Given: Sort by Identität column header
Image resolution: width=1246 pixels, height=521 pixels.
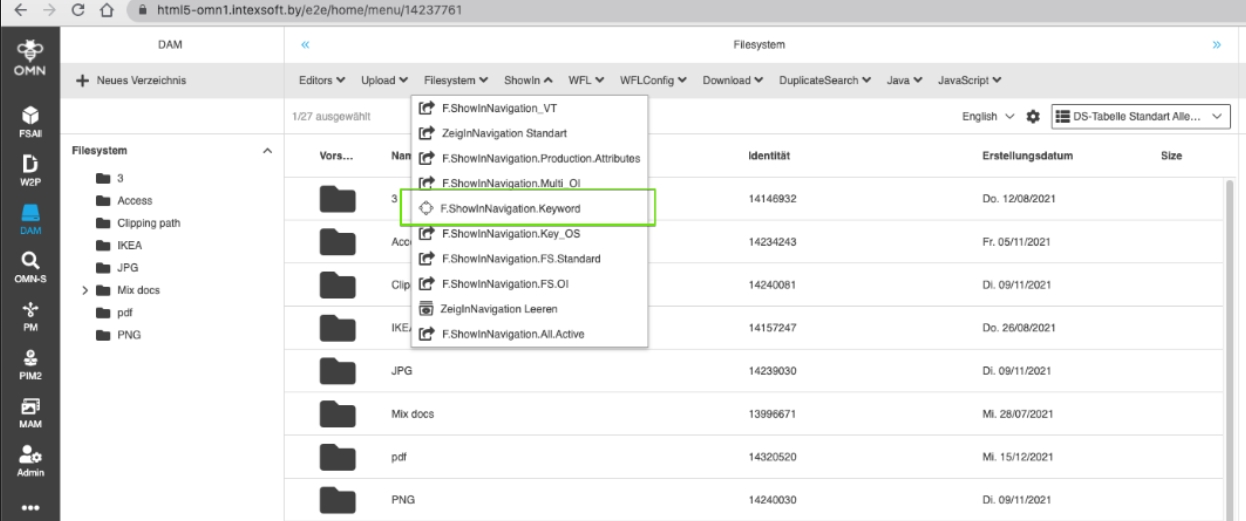Looking at the screenshot, I should pos(770,157).
